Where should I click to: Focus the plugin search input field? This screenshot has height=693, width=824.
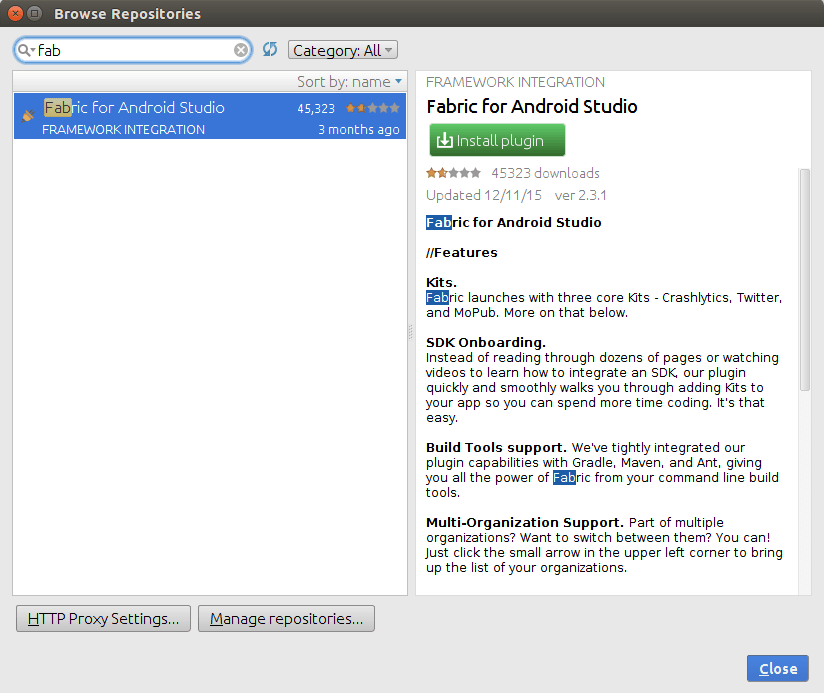134,50
